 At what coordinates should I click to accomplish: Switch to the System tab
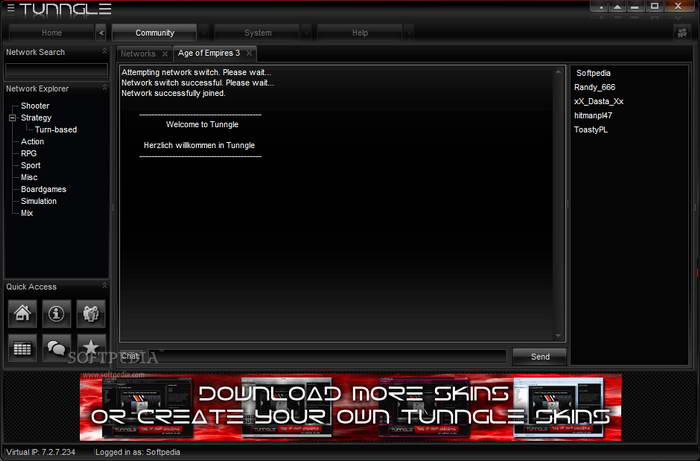(257, 33)
